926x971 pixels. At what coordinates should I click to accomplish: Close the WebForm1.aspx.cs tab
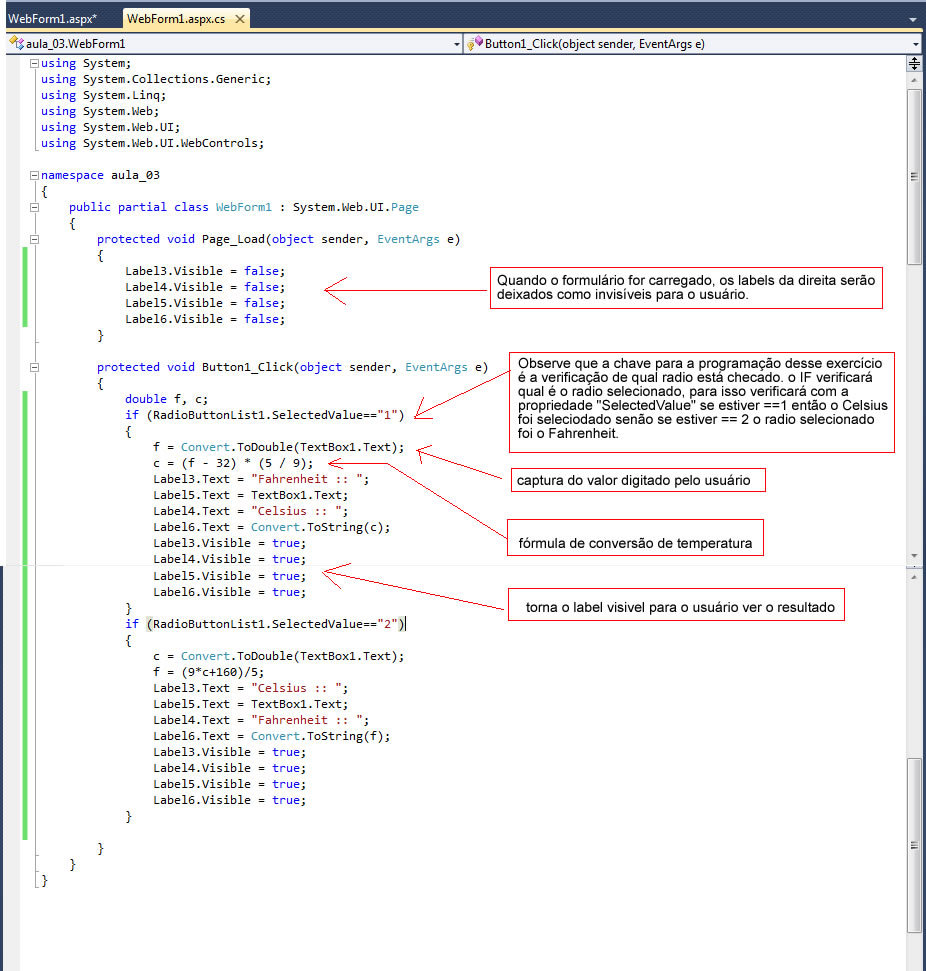tap(239, 19)
